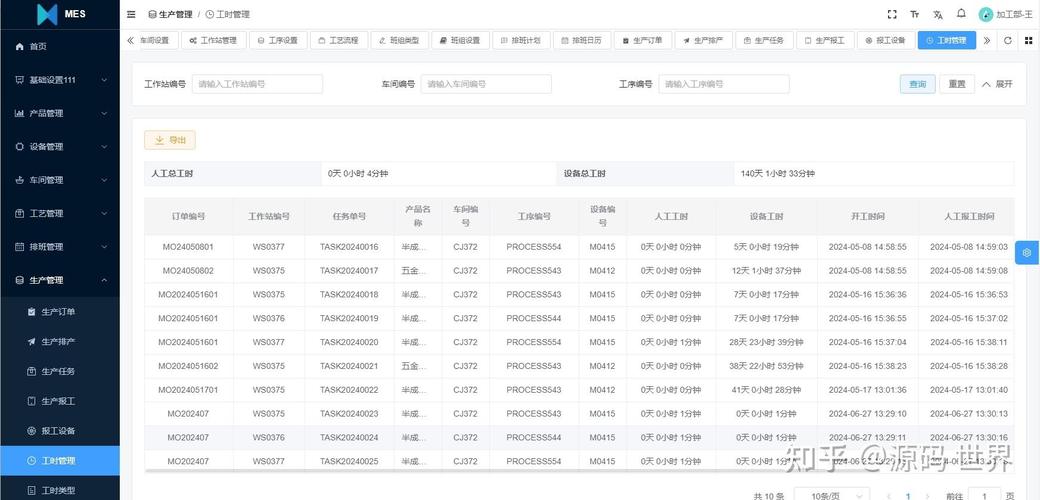
Task: Click table cell TASK20240016
Action: (x=349, y=247)
